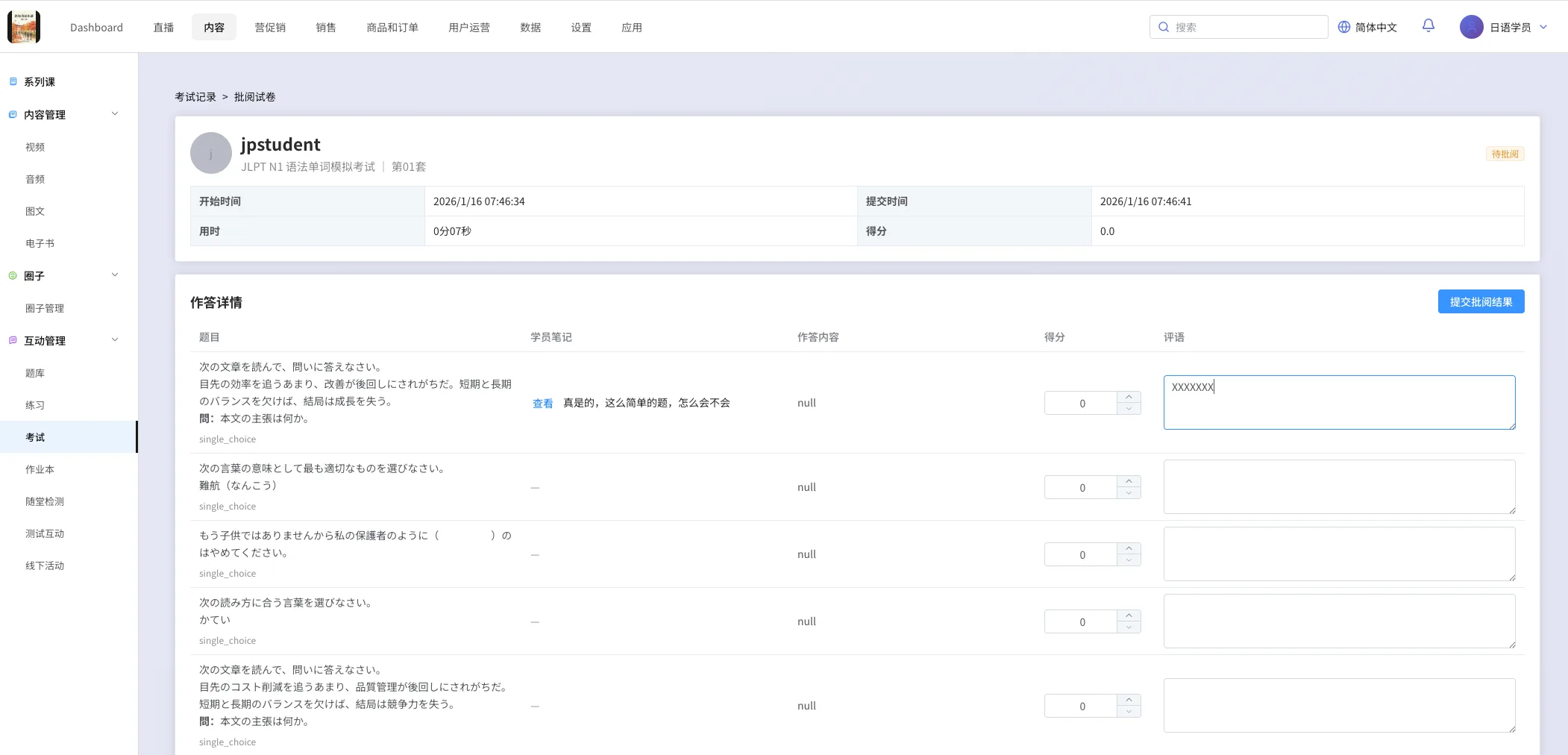Submit grading with 提交批阅结果 button
Image resolution: width=1568 pixels, height=755 pixels.
(1481, 301)
